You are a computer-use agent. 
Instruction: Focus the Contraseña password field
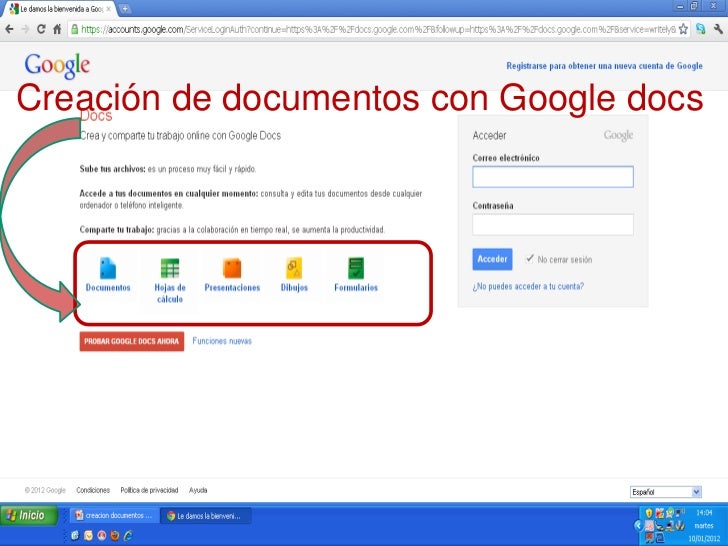click(x=552, y=225)
